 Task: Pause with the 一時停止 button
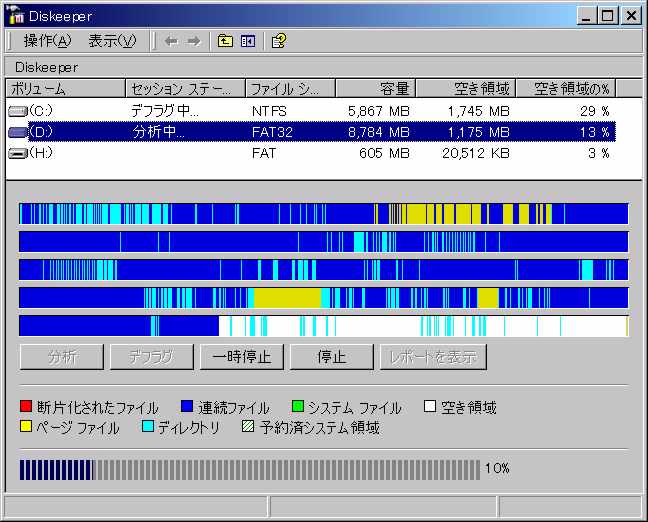pos(242,357)
